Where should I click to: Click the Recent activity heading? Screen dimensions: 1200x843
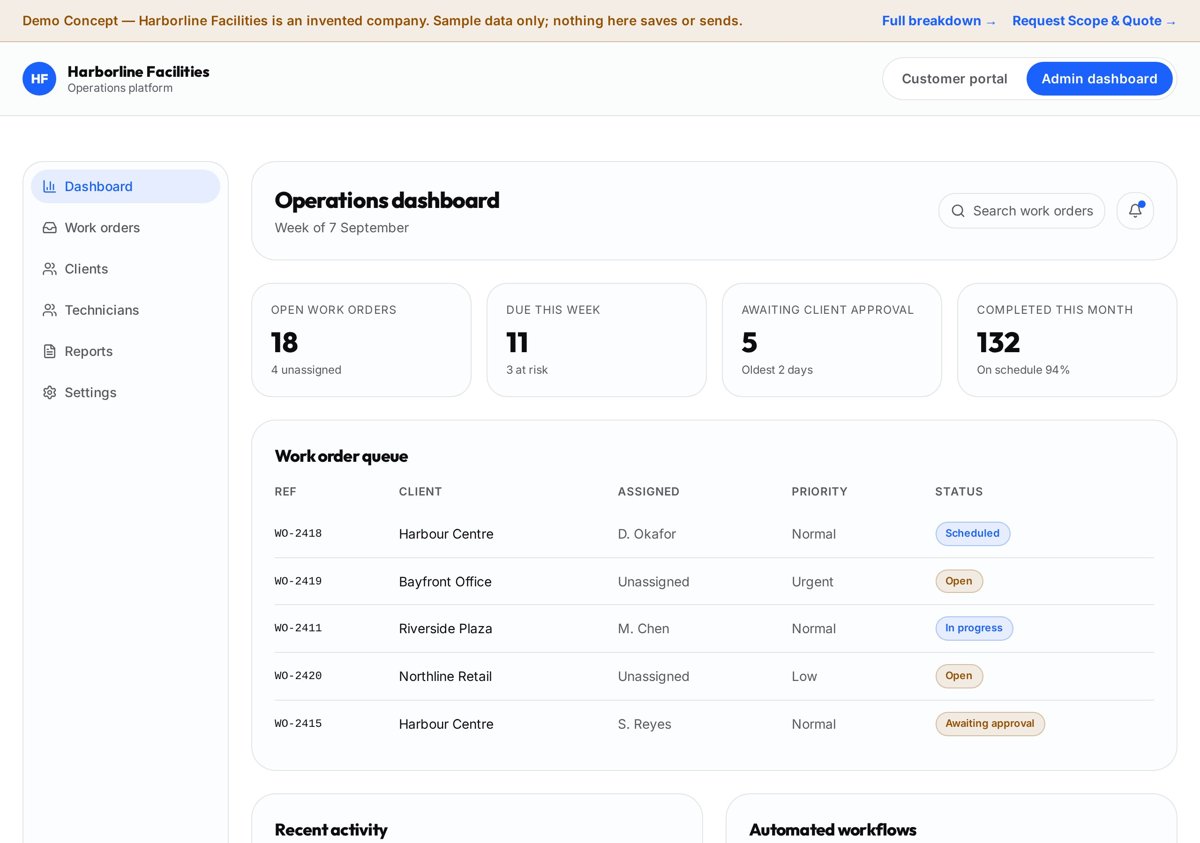point(331,830)
